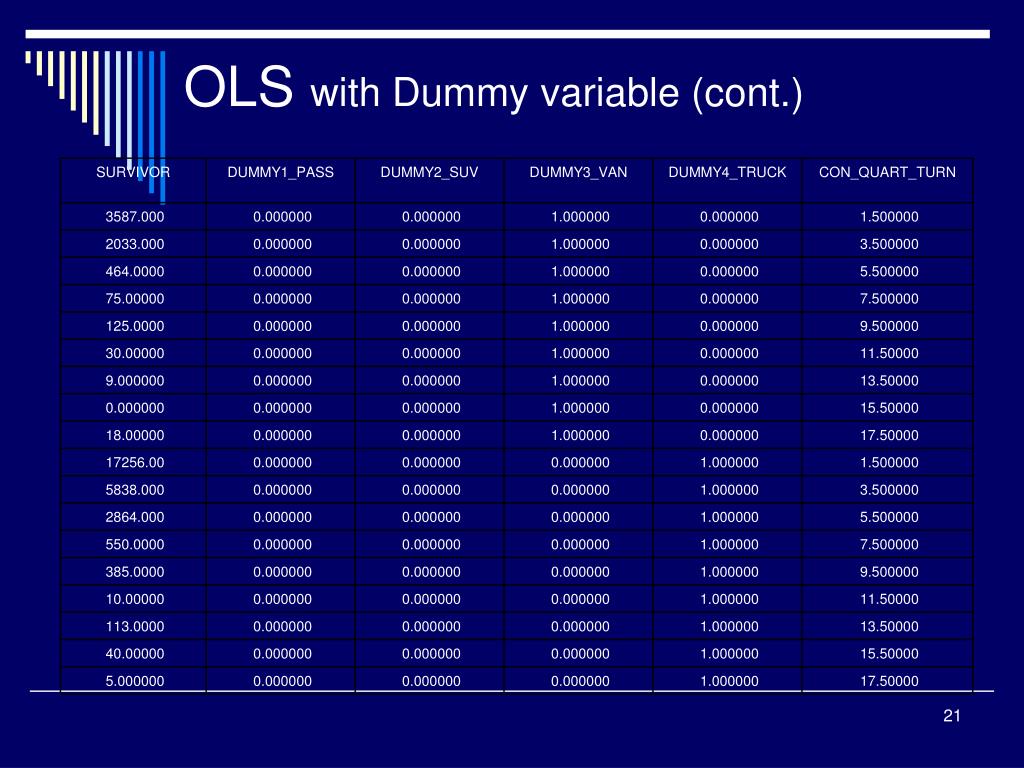This screenshot has width=1024, height=768.
Task: Select the DUMMY4_TRUCK column header
Action: [x=728, y=172]
